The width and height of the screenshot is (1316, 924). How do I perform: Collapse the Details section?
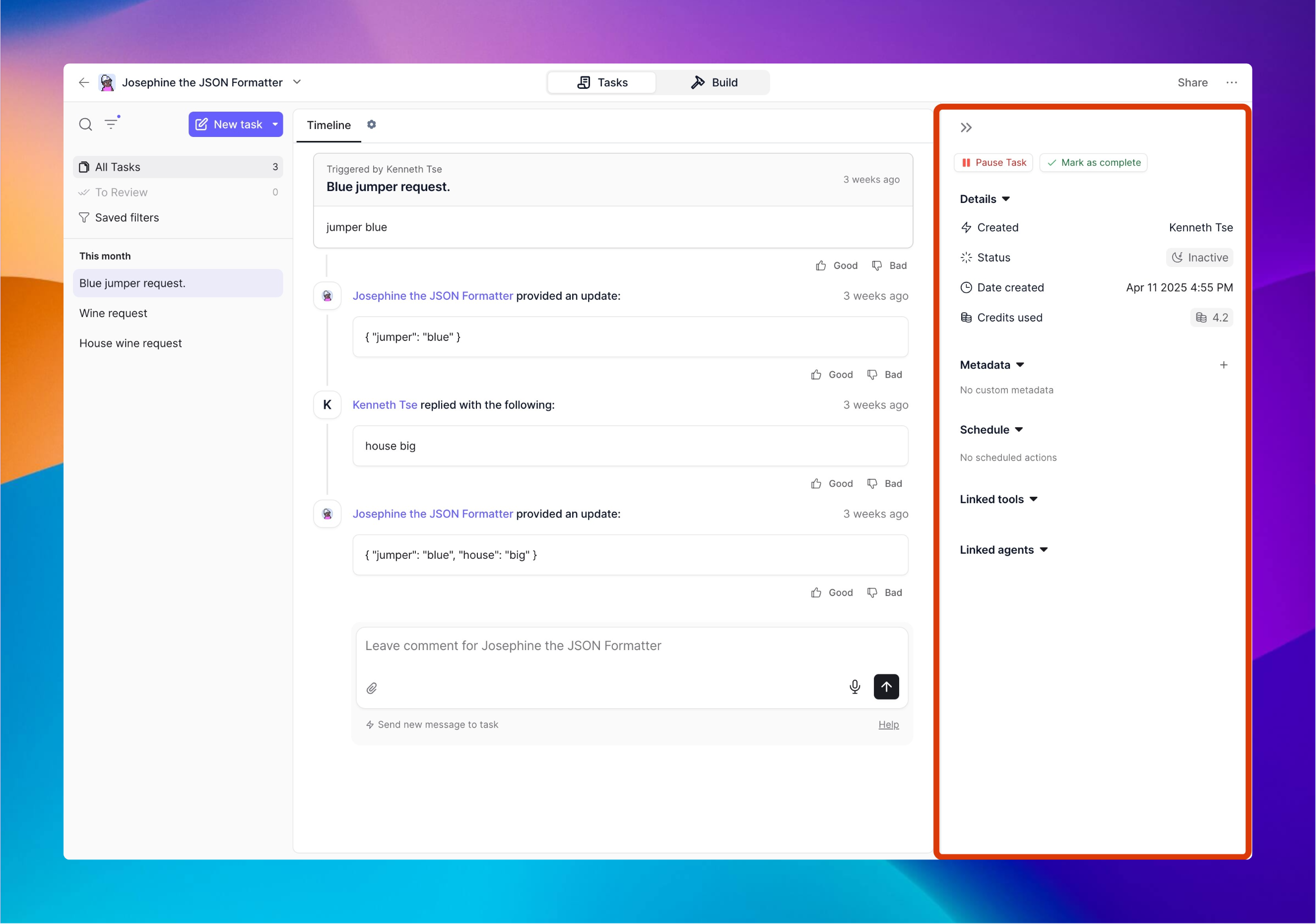tap(985, 199)
